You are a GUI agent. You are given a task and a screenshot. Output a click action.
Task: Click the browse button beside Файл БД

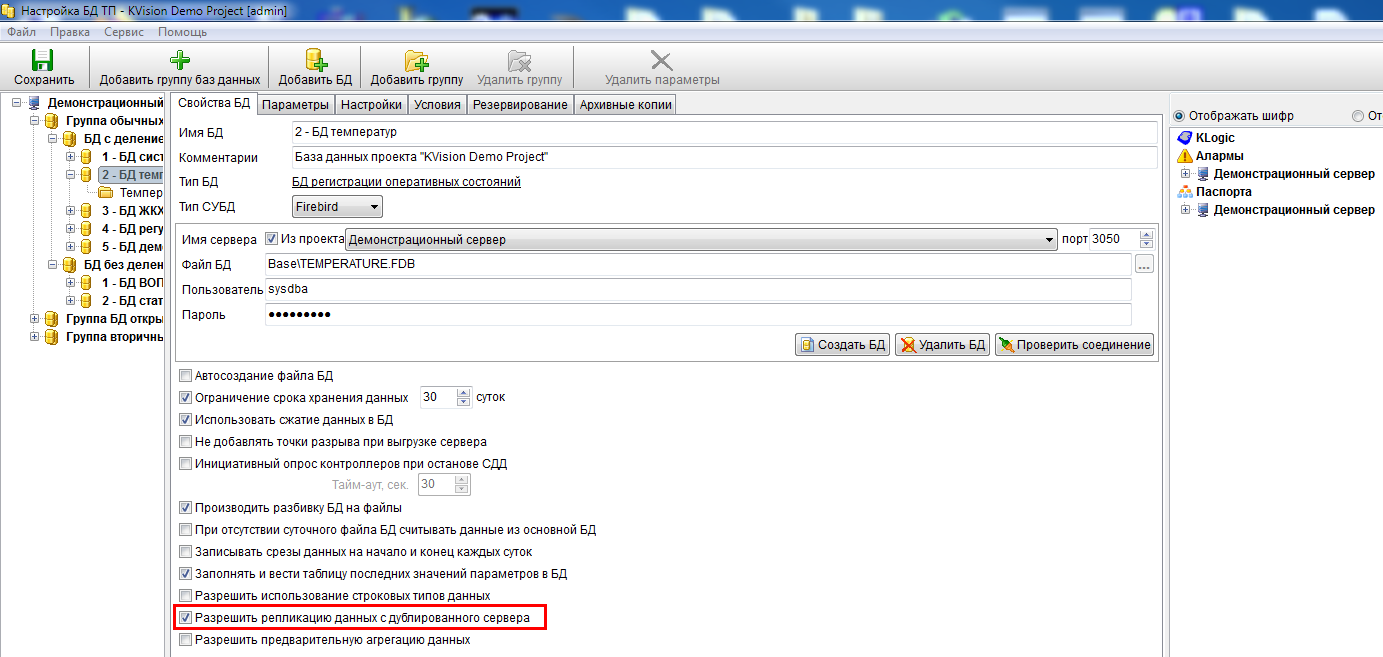pyautogui.click(x=1144, y=264)
